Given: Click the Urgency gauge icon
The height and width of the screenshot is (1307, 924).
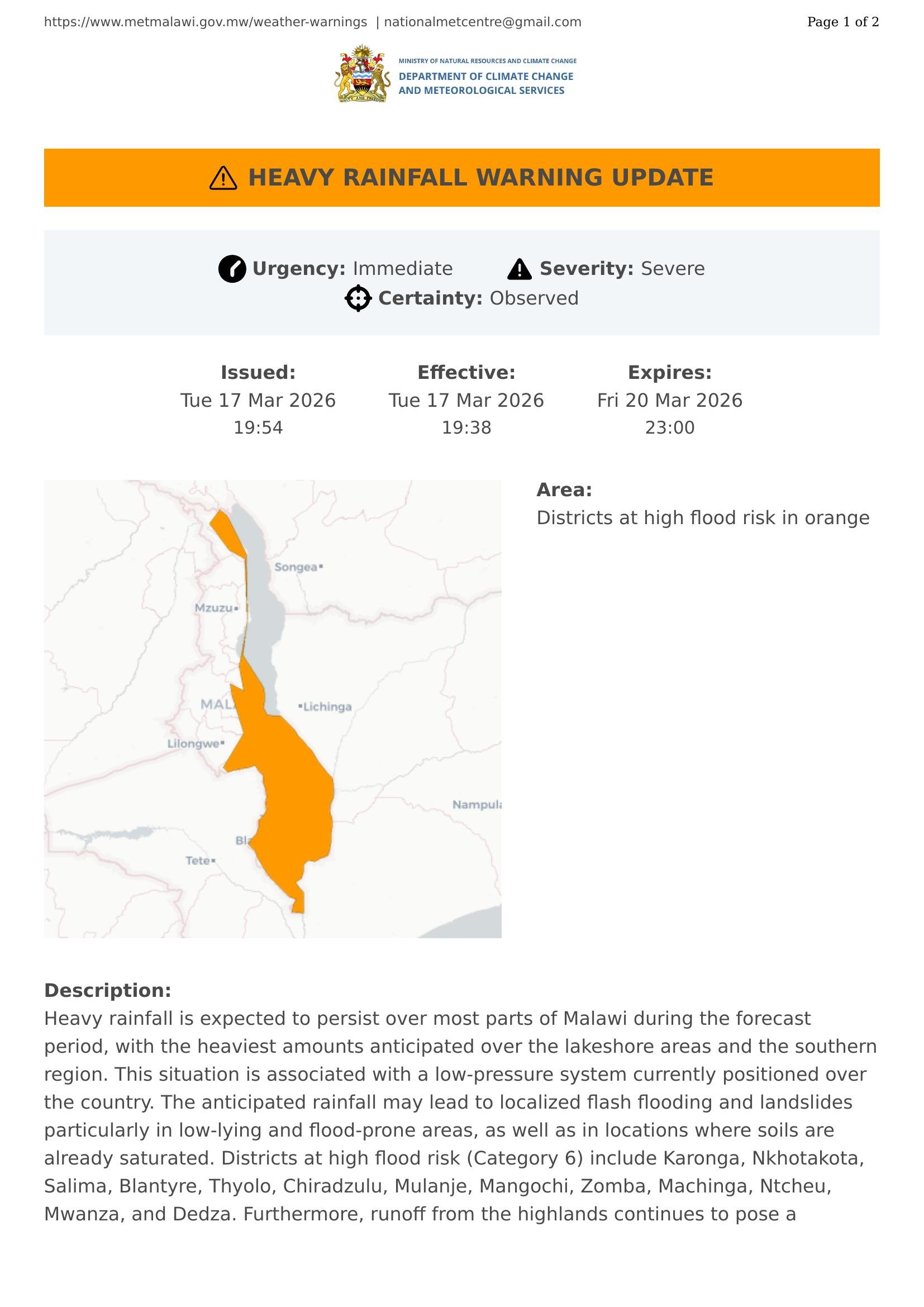Looking at the screenshot, I should pyautogui.click(x=232, y=269).
